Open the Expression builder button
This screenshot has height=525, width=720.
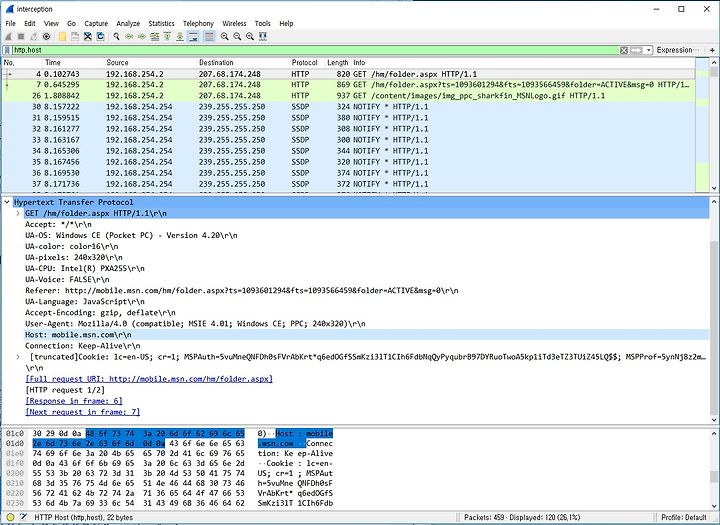(677, 50)
